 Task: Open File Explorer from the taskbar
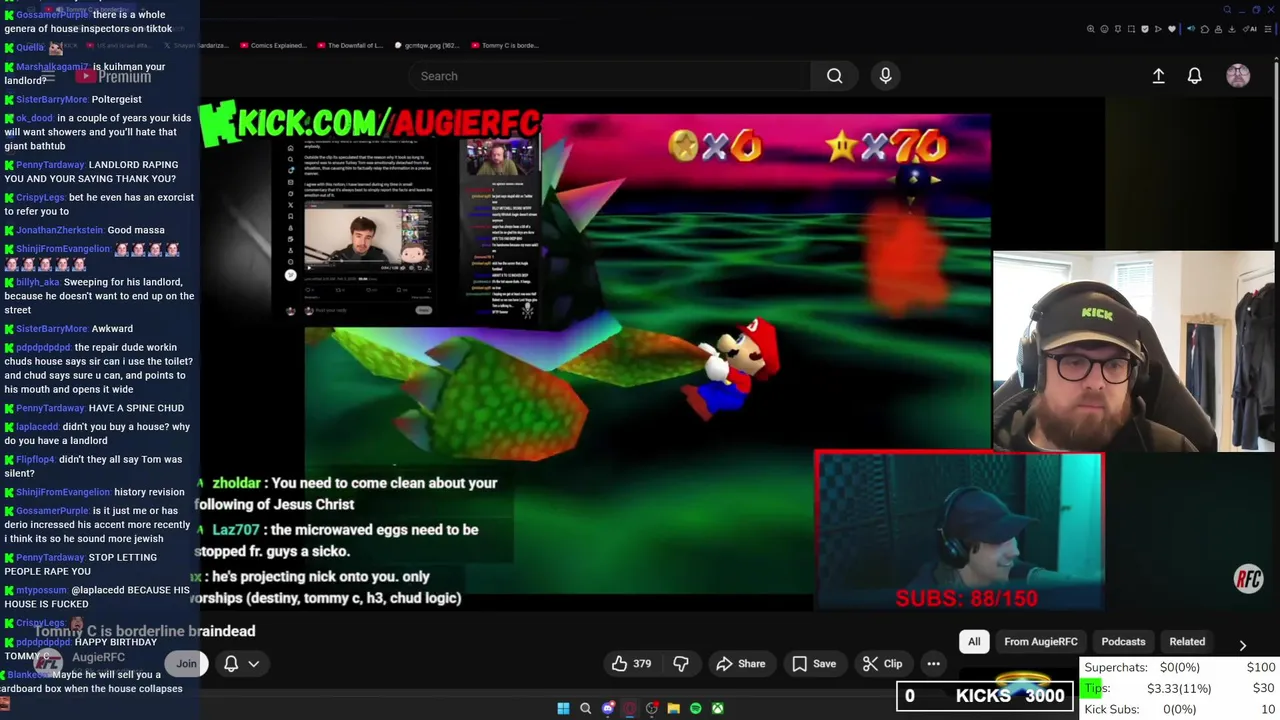674,709
